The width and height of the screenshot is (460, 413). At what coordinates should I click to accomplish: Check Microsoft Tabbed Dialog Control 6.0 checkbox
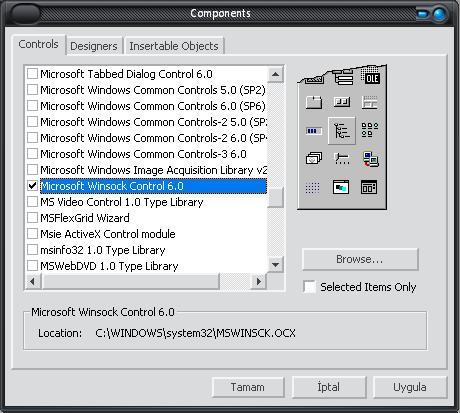(32, 74)
